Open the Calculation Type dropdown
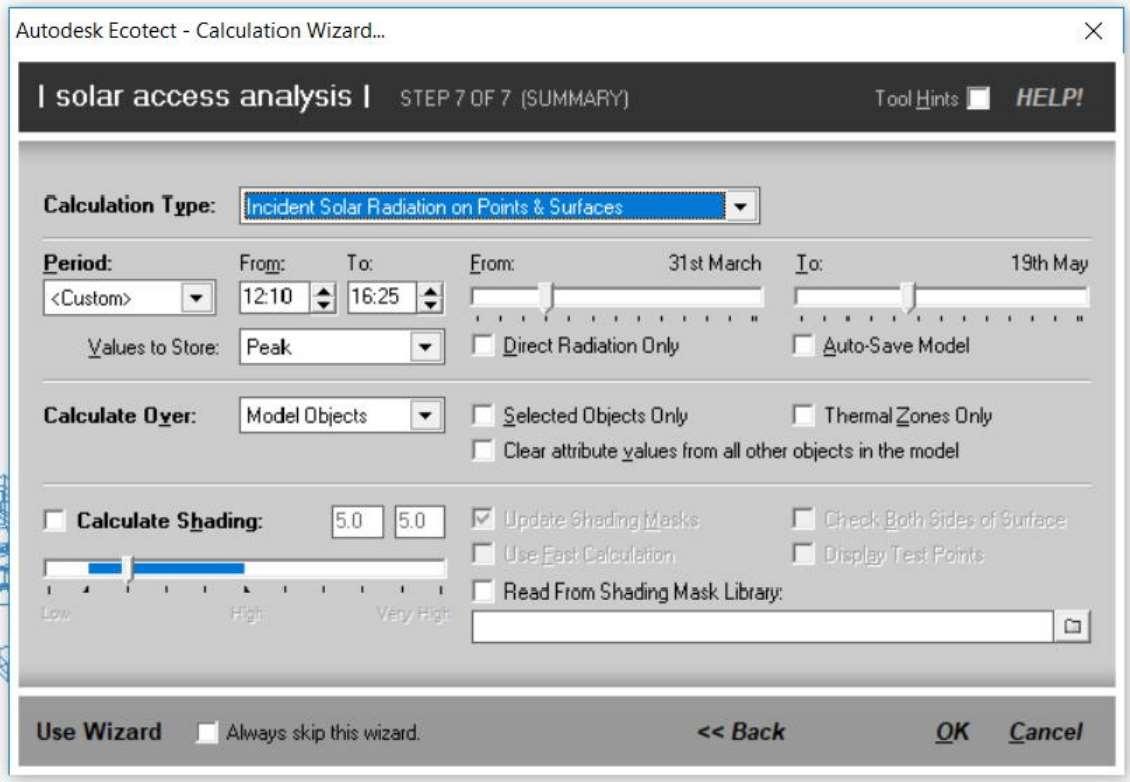The width and height of the screenshot is (1130, 782). 740,207
